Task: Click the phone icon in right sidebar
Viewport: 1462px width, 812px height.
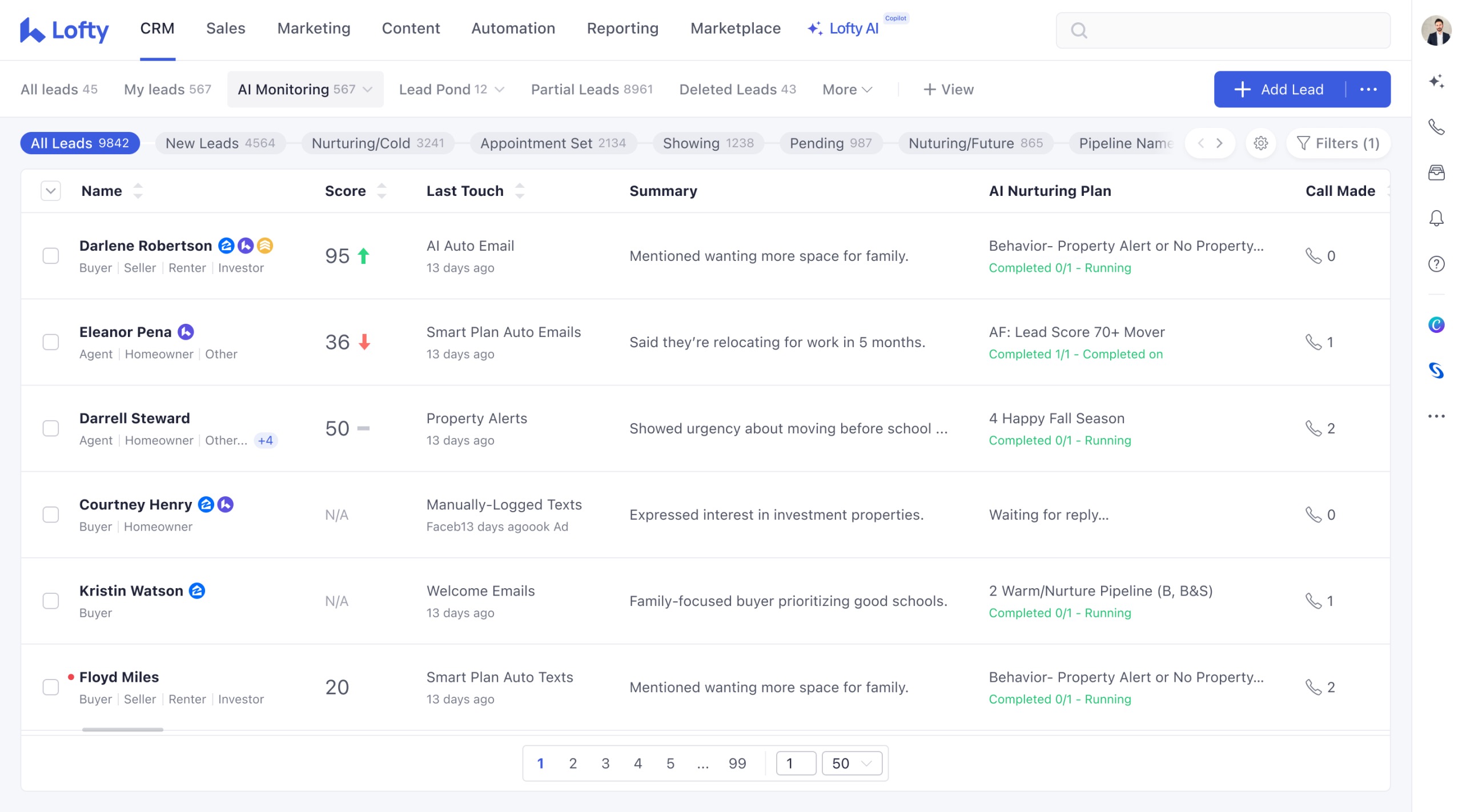Action: pos(1436,127)
